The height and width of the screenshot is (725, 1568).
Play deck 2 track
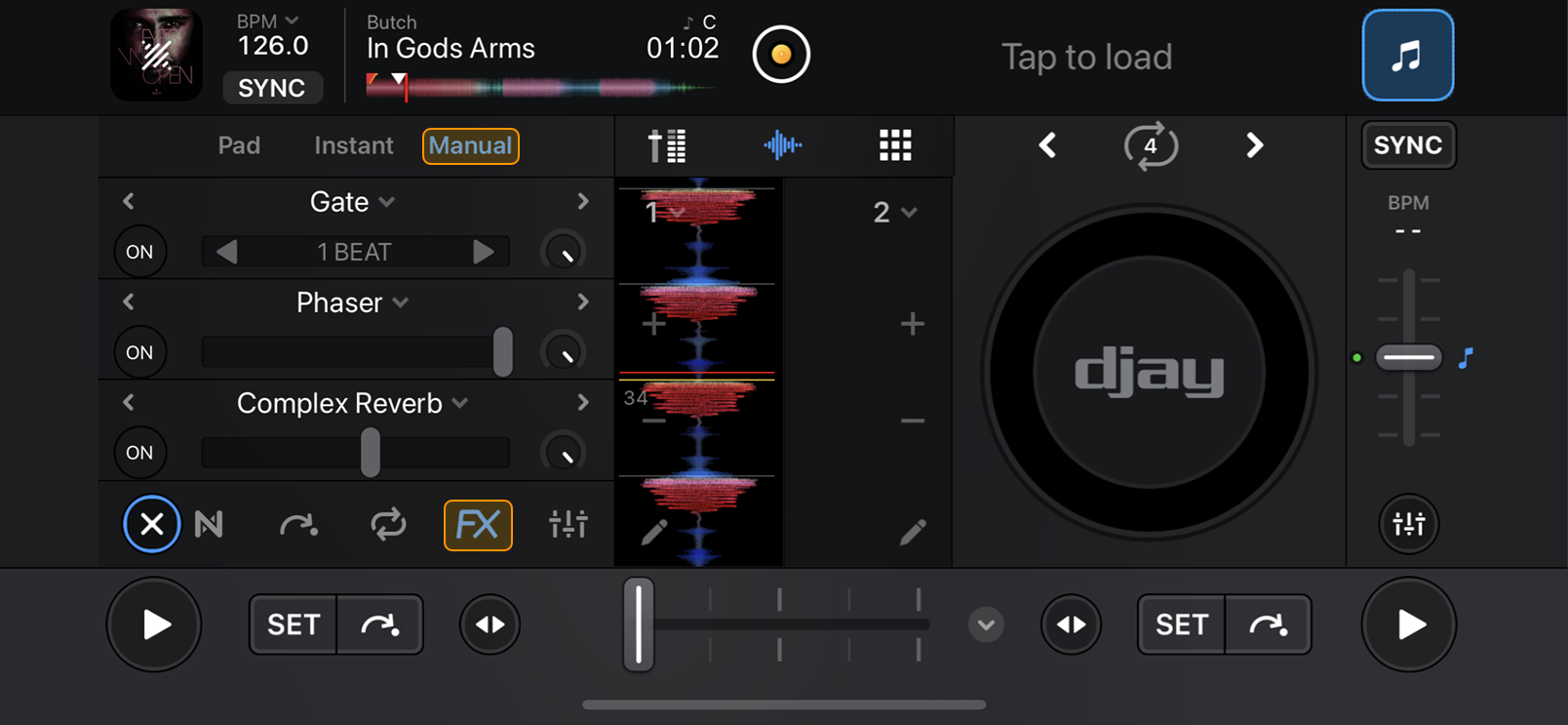1409,624
